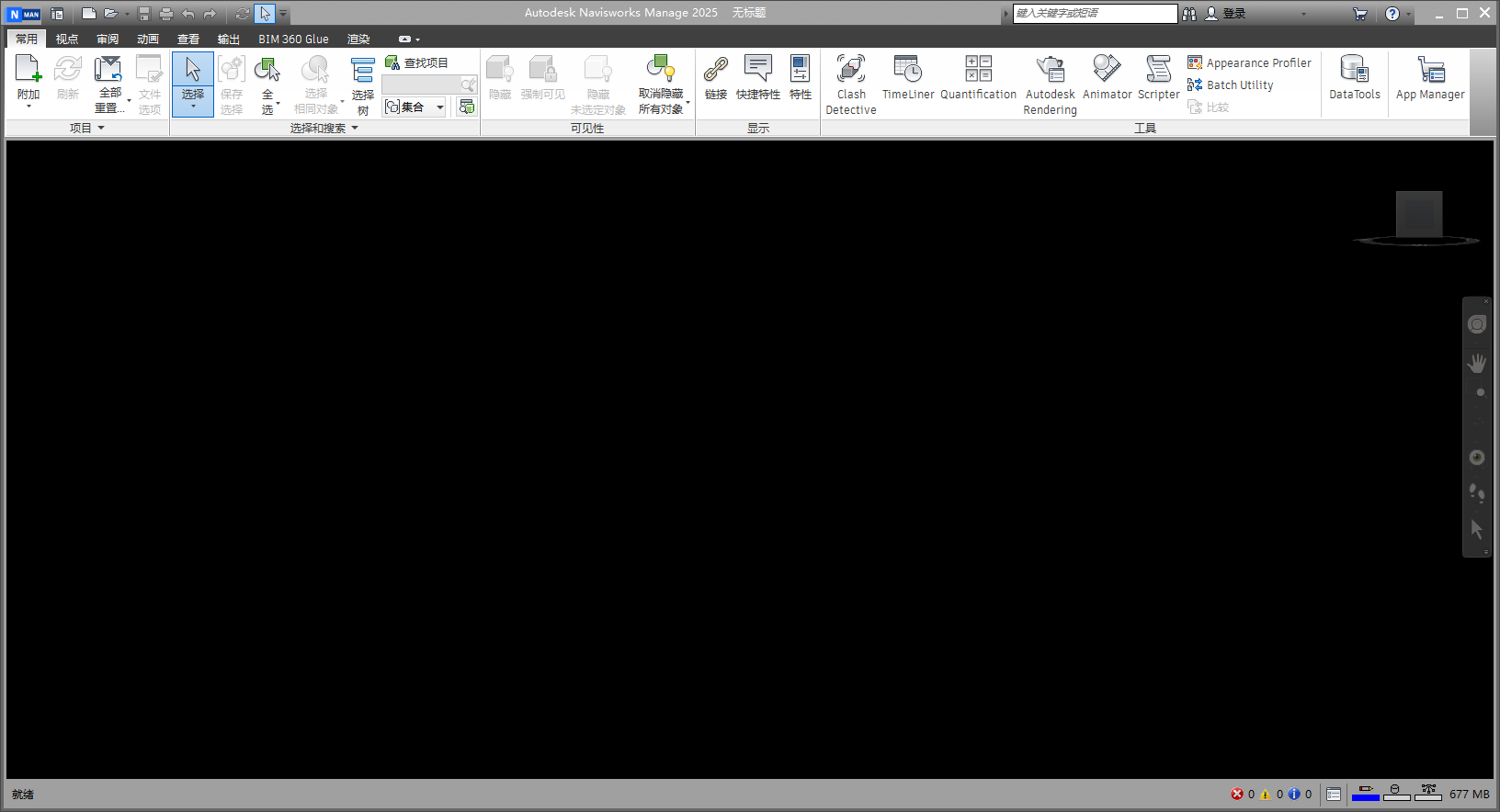Open the Navisworks application menu button
The height and width of the screenshot is (812, 1500).
click(x=24, y=14)
